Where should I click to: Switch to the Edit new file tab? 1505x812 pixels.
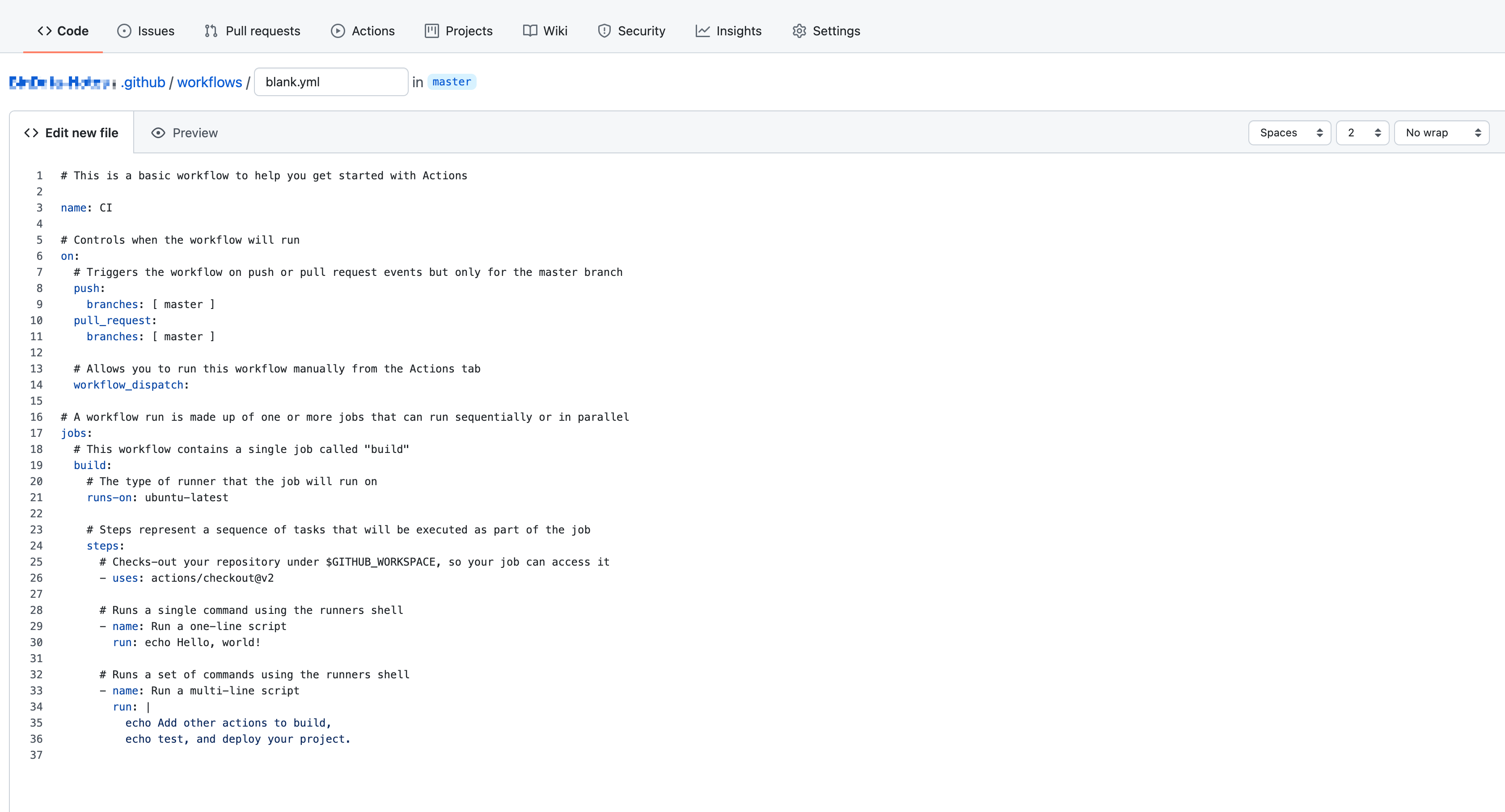coord(71,133)
